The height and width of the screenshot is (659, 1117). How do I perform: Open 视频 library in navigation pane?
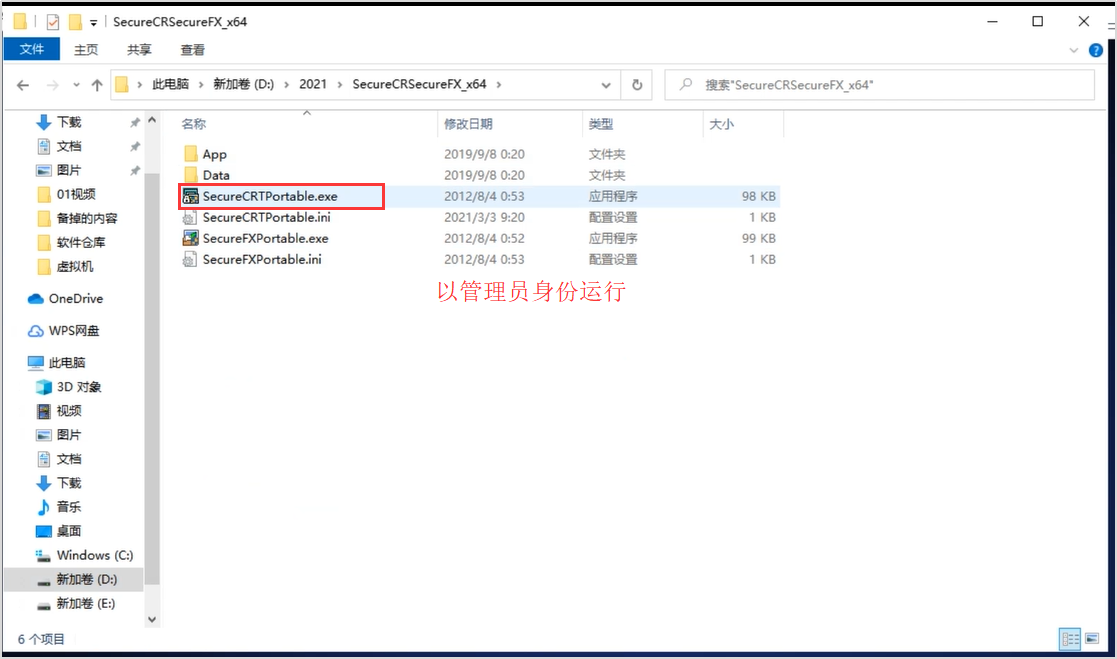click(68, 411)
